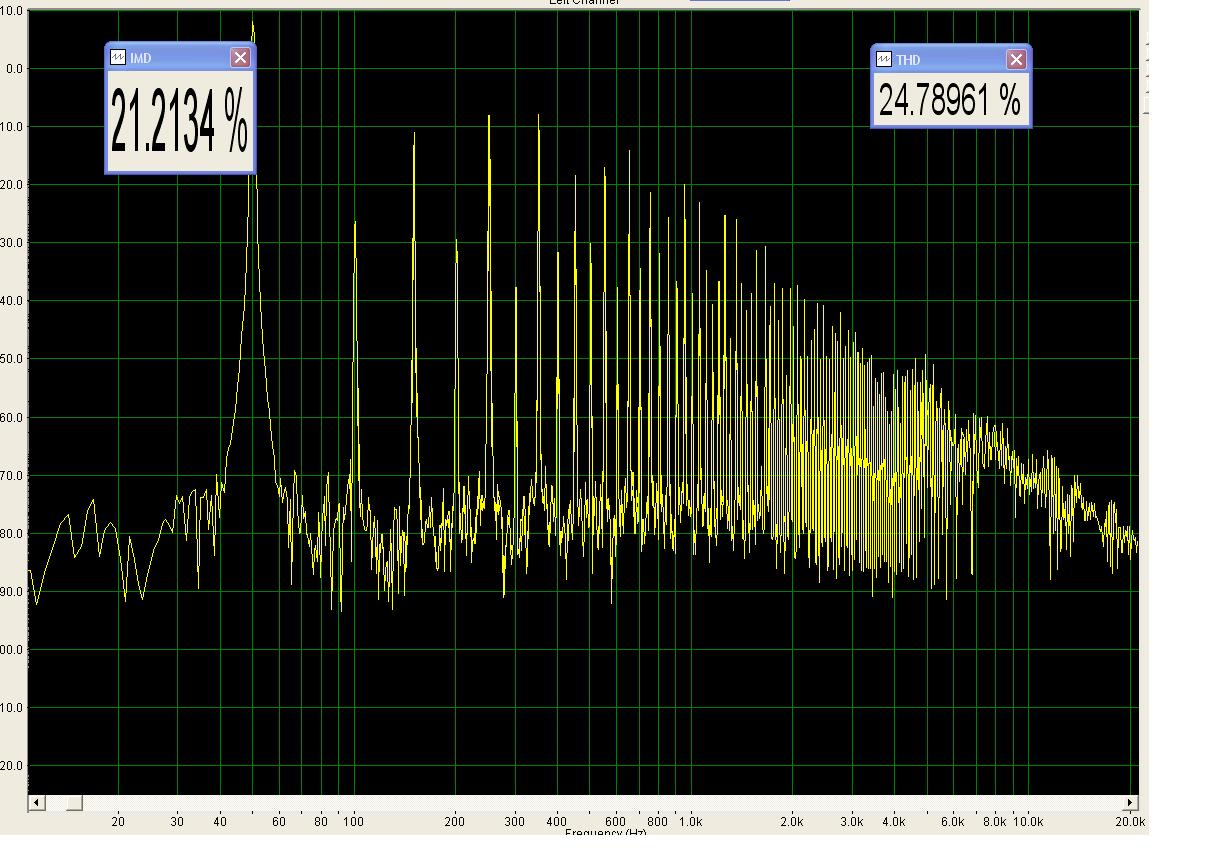Click the THD window's title bar icon
The image size is (1218, 849).
(x=884, y=60)
